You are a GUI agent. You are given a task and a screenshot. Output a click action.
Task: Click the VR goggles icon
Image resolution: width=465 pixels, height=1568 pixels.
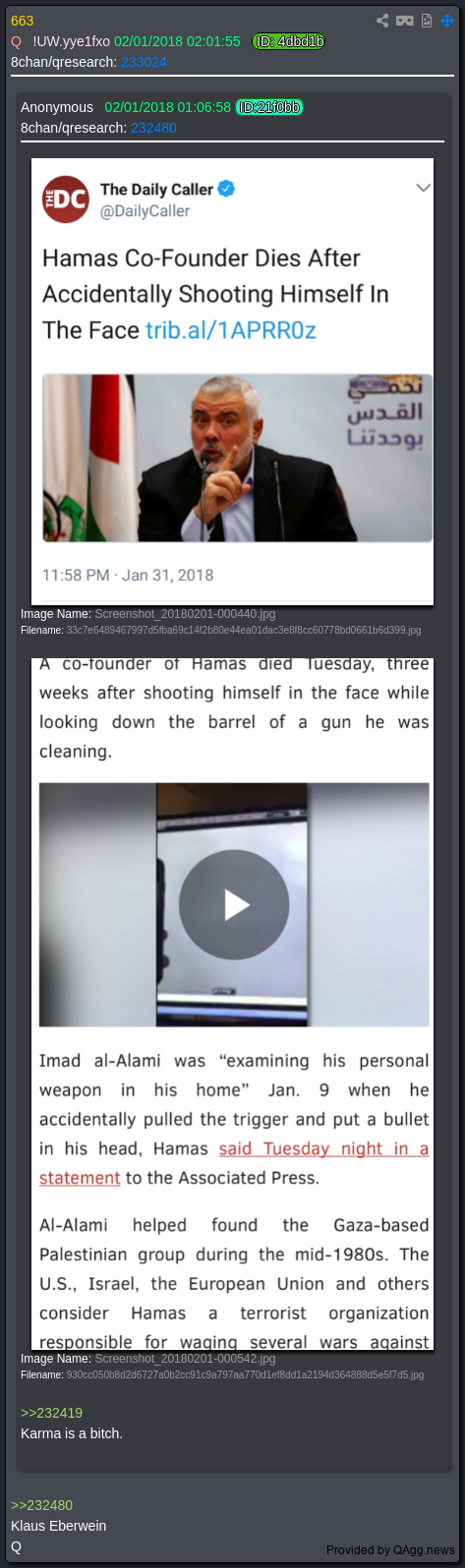(404, 20)
